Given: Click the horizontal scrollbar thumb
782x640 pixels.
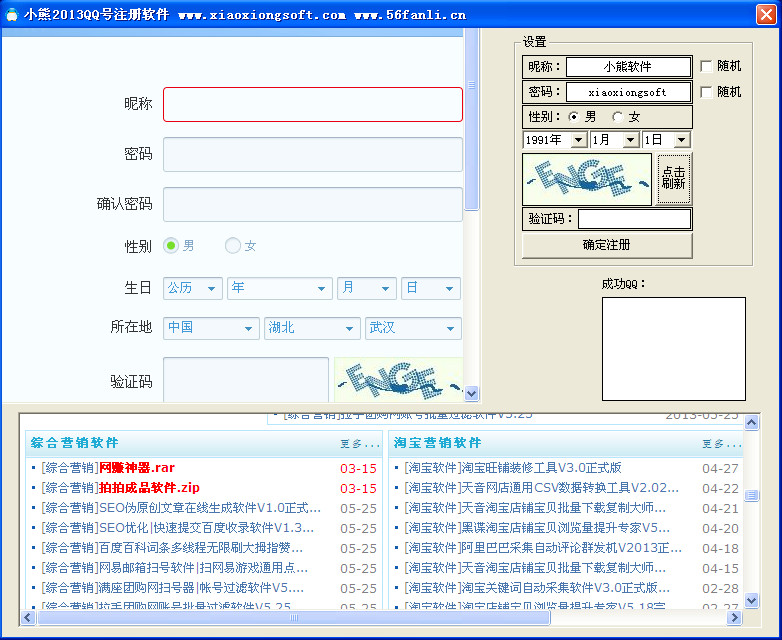Looking at the screenshot, I should pos(294,618).
